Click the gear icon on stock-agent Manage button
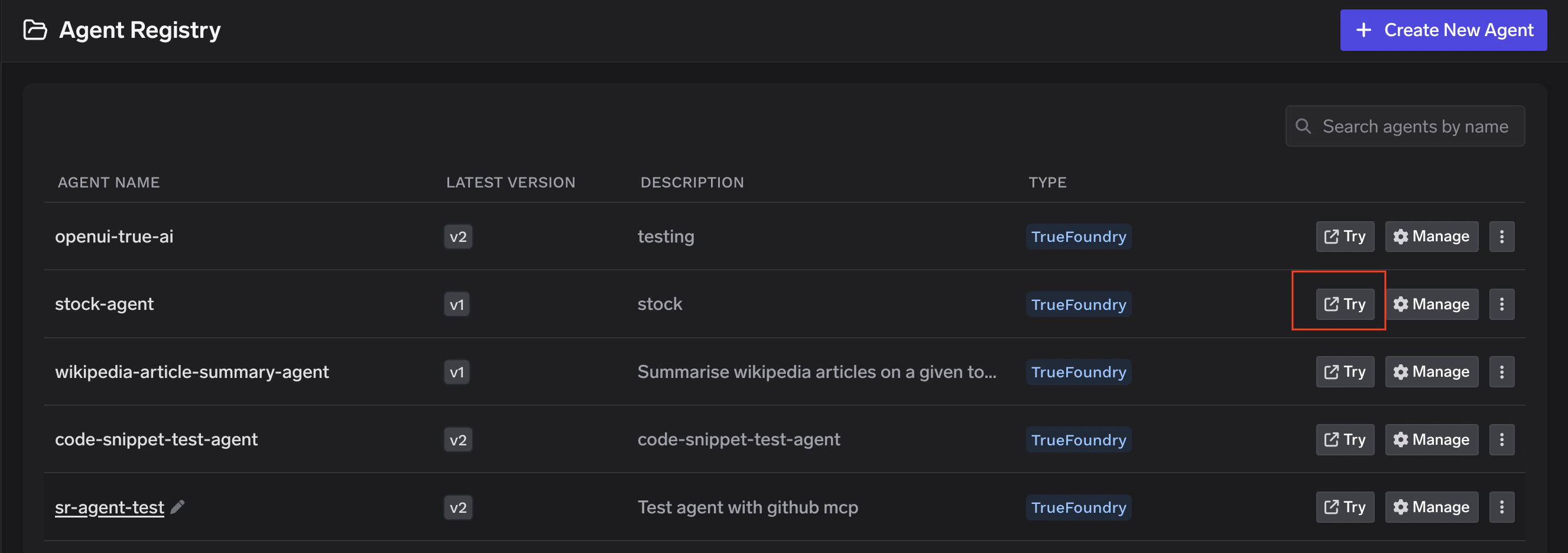 point(1401,304)
